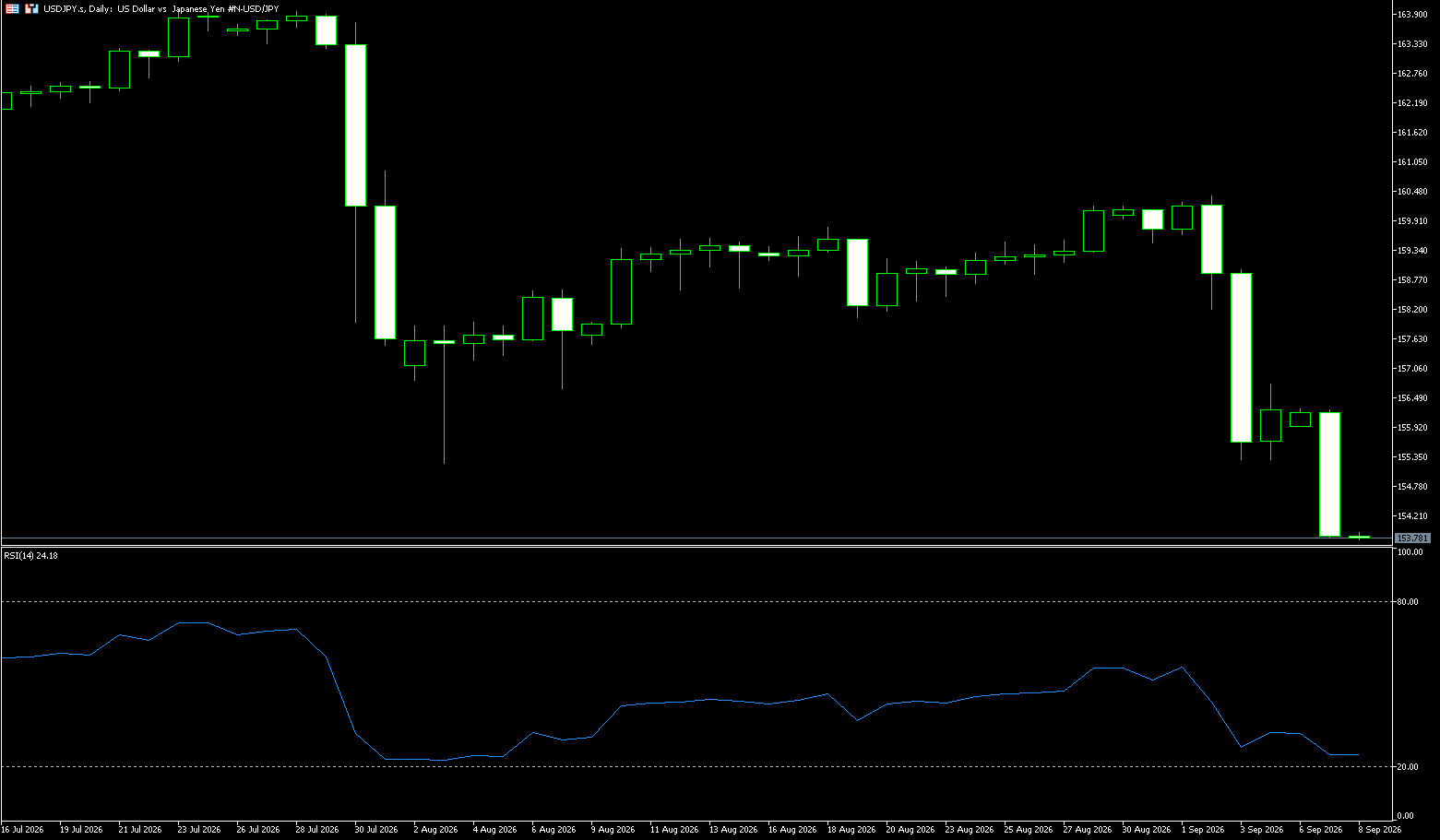Select the RSI 20.00 oversold level line

click(x=696, y=767)
